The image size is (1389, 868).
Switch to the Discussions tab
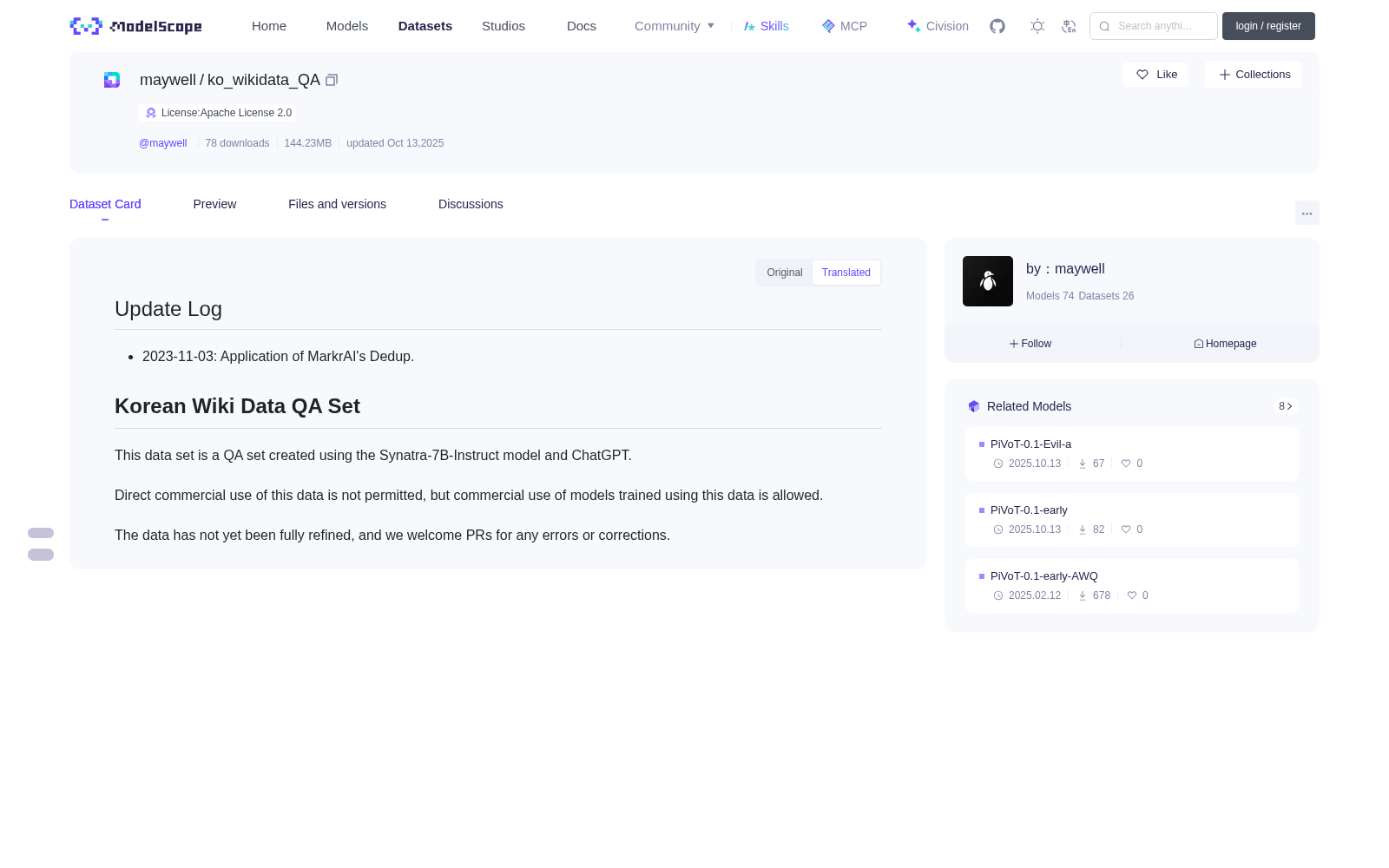tap(471, 204)
